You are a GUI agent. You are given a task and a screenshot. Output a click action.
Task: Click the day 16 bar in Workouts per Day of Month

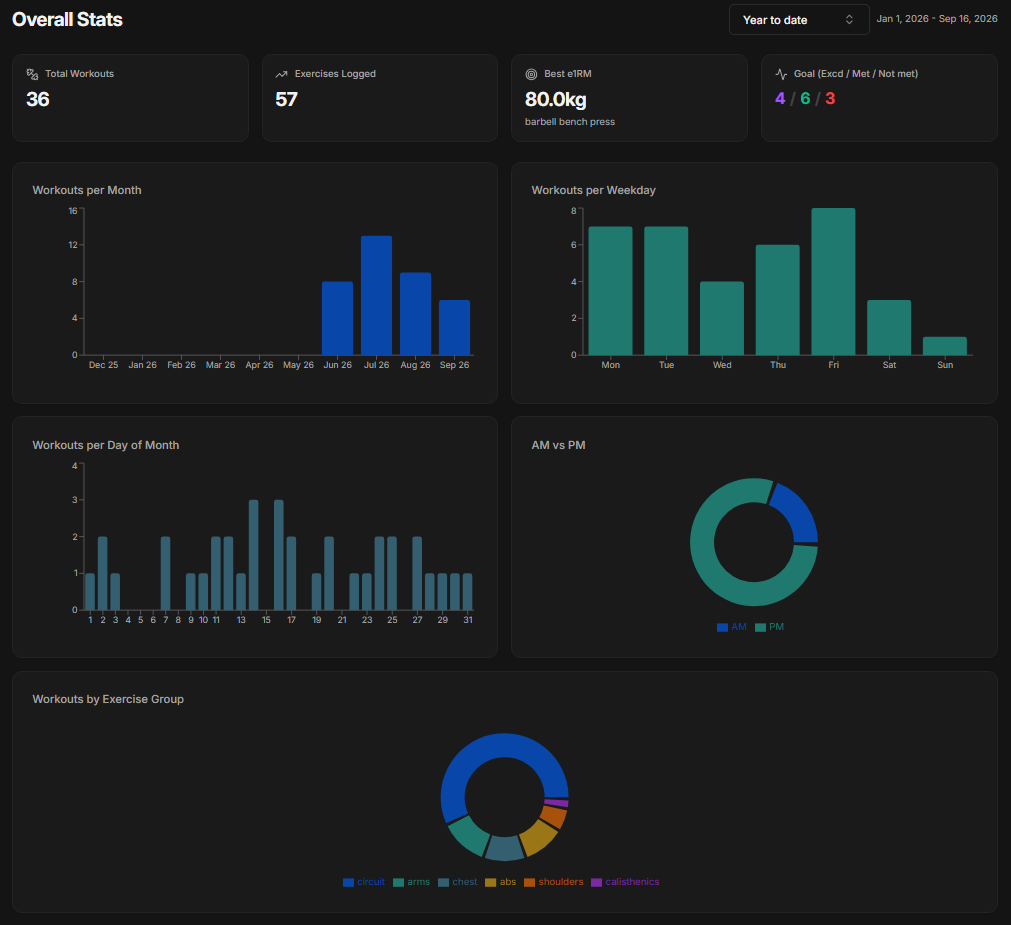(279, 555)
